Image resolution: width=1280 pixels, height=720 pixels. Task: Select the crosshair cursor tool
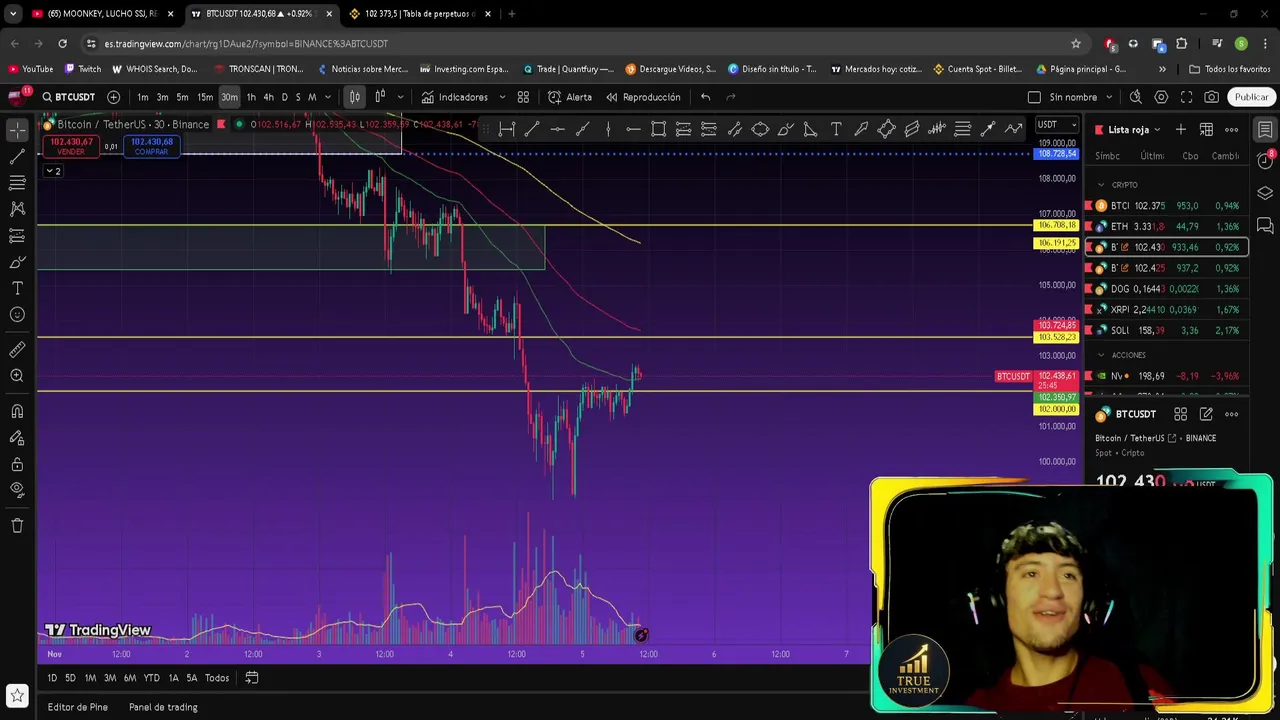[17, 131]
